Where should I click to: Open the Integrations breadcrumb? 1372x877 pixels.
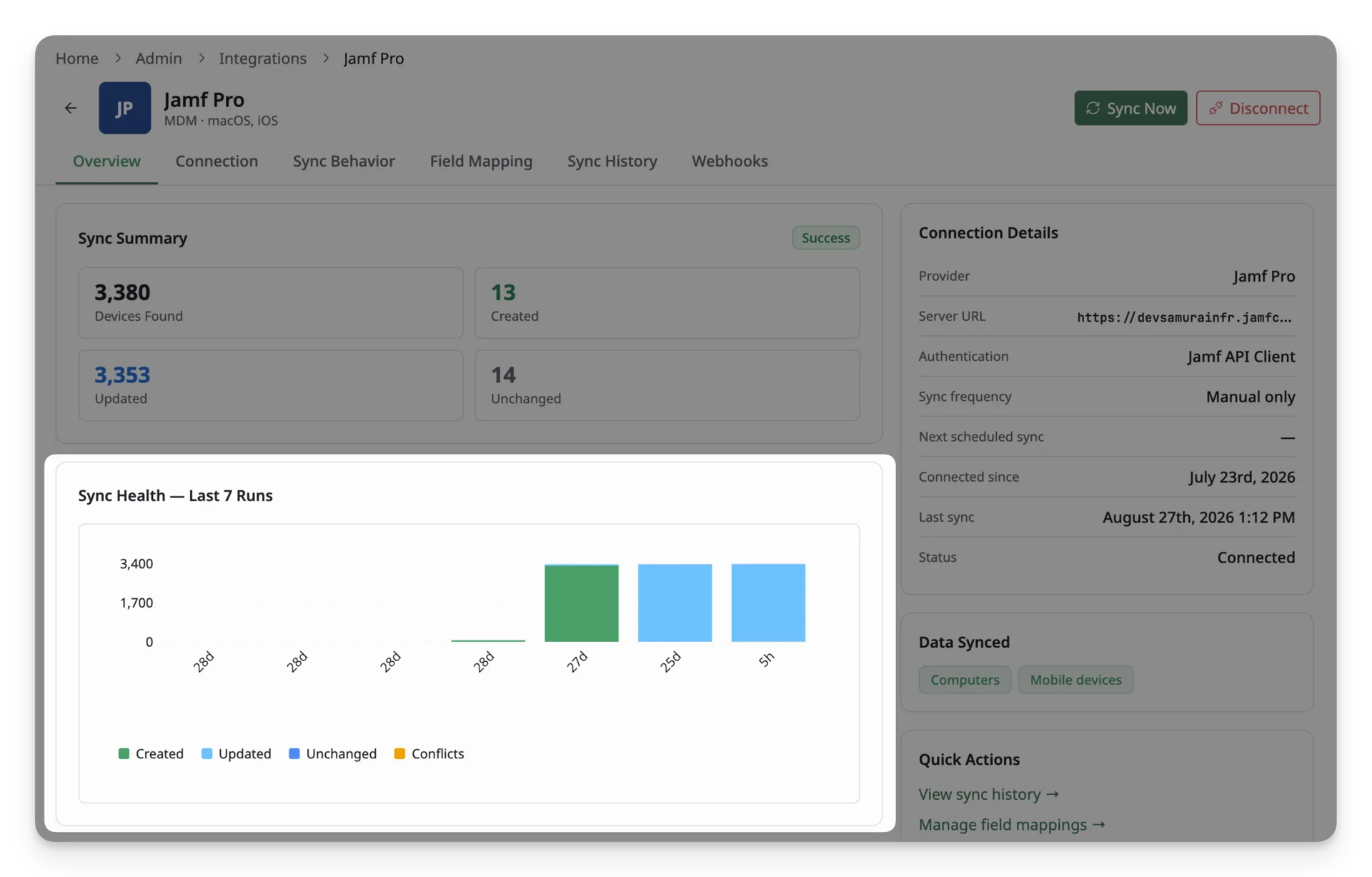click(x=262, y=59)
